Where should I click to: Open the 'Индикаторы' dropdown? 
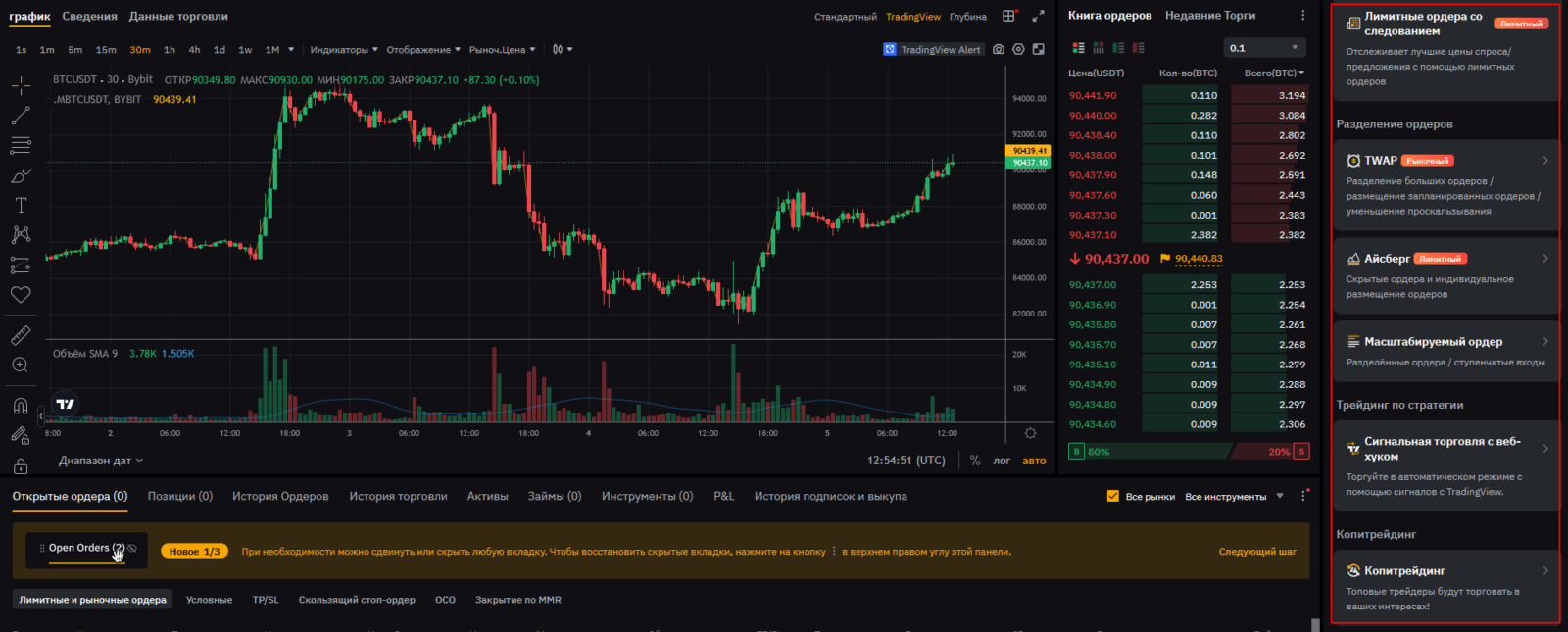point(343,50)
